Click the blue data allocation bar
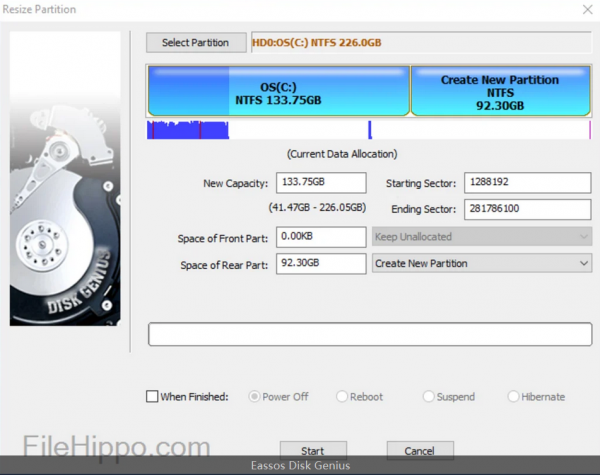The height and width of the screenshot is (475, 600). coord(188,130)
